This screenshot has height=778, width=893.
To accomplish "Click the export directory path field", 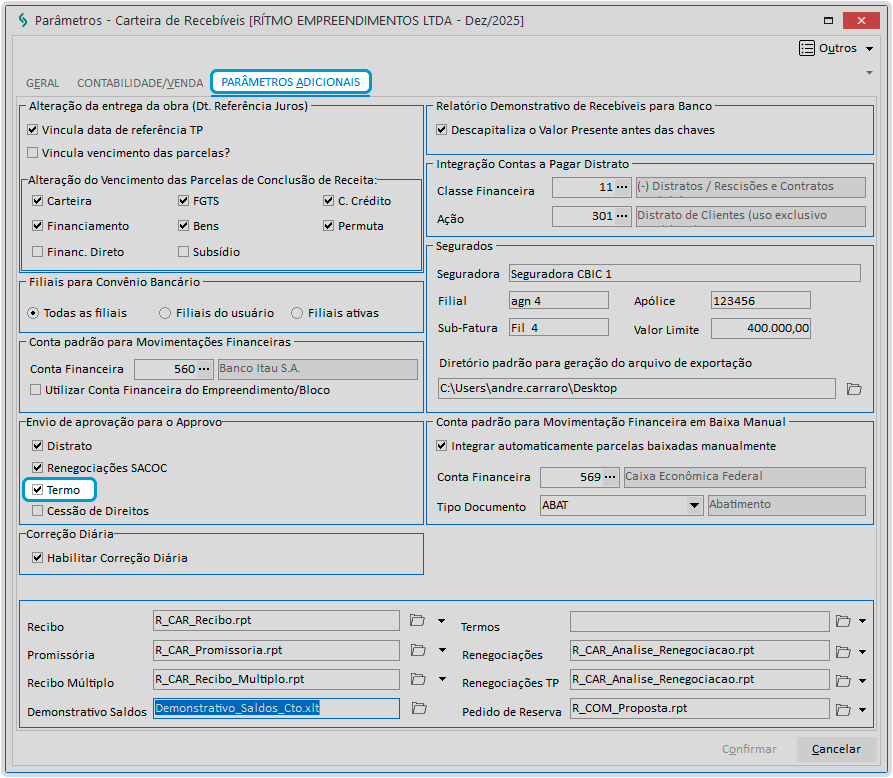I will pos(637,388).
